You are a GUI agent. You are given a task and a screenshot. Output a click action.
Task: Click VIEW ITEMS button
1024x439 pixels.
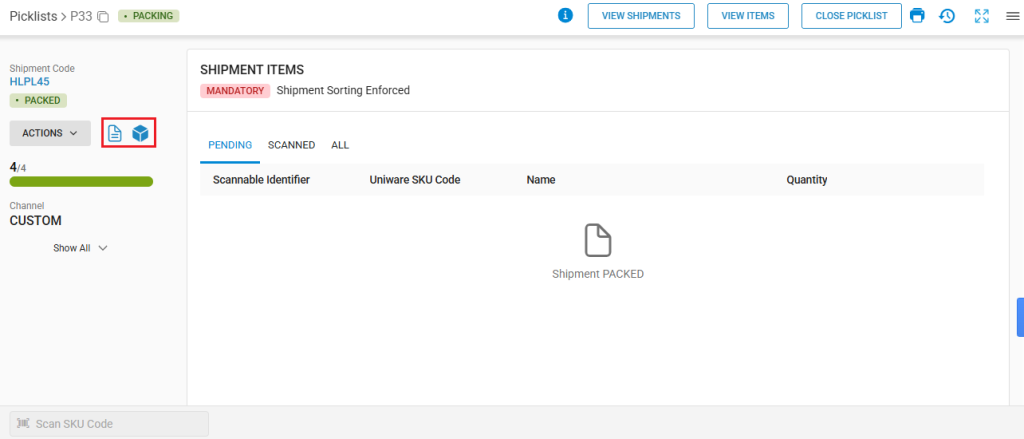pyautogui.click(x=748, y=16)
